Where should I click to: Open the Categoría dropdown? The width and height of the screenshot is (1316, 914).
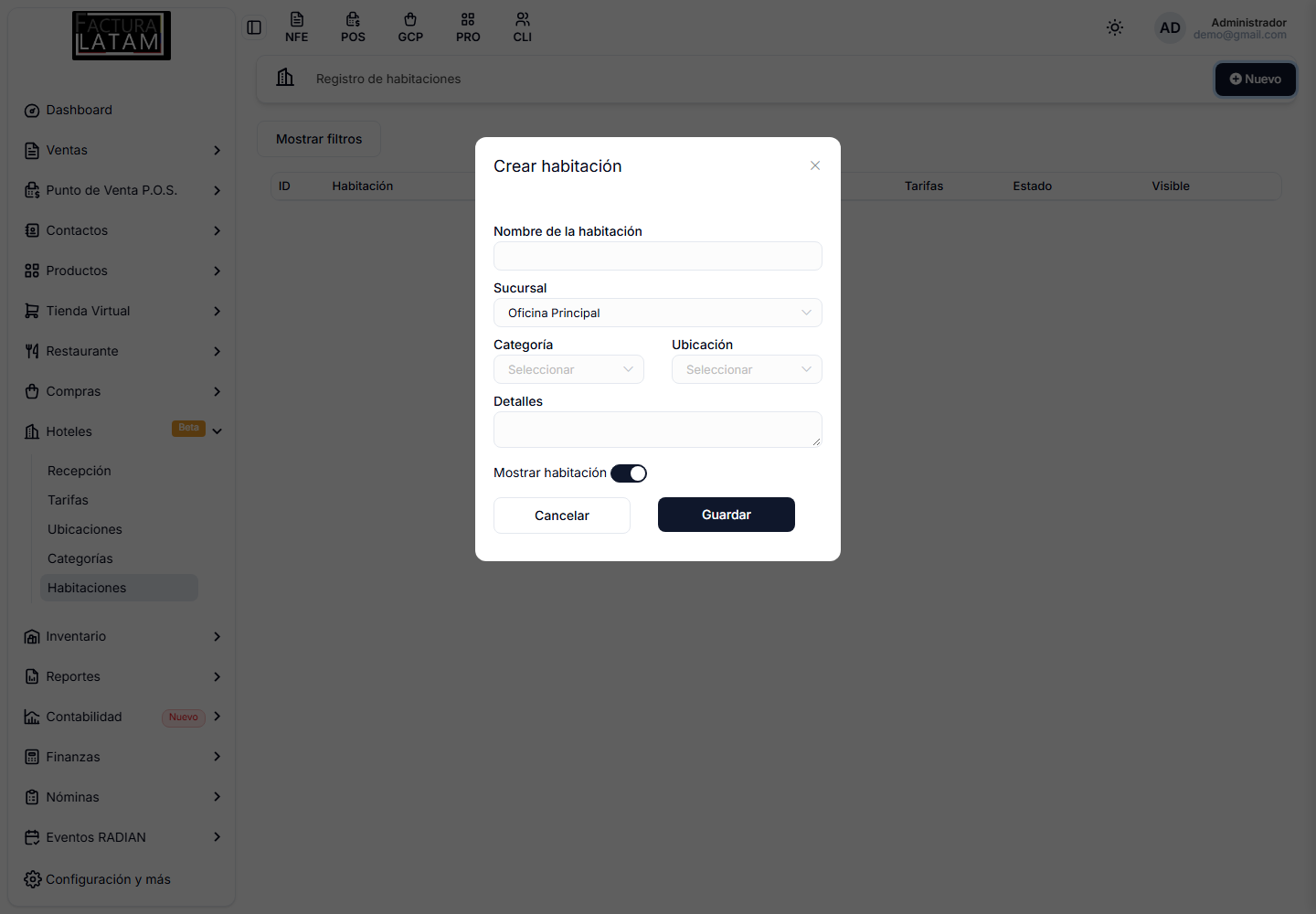(x=568, y=369)
